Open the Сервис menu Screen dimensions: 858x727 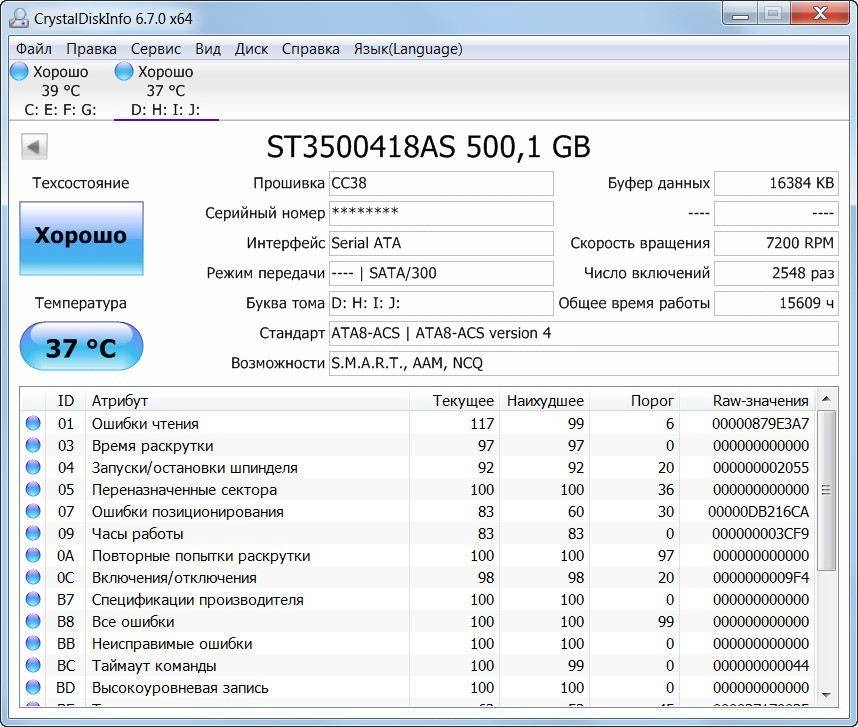(x=155, y=49)
